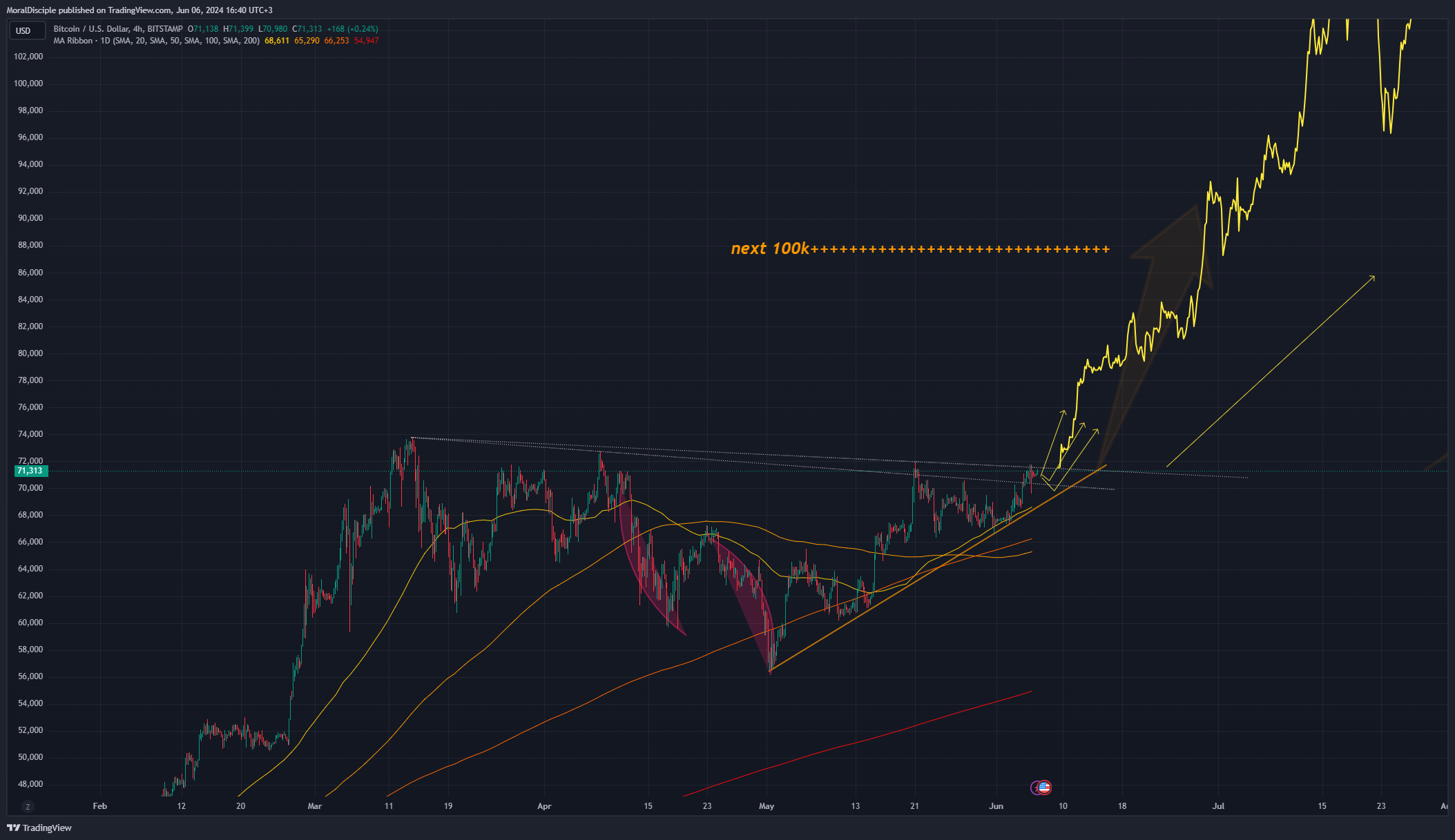
Task: Click the 56,000 price axis label
Action: (x=30, y=676)
